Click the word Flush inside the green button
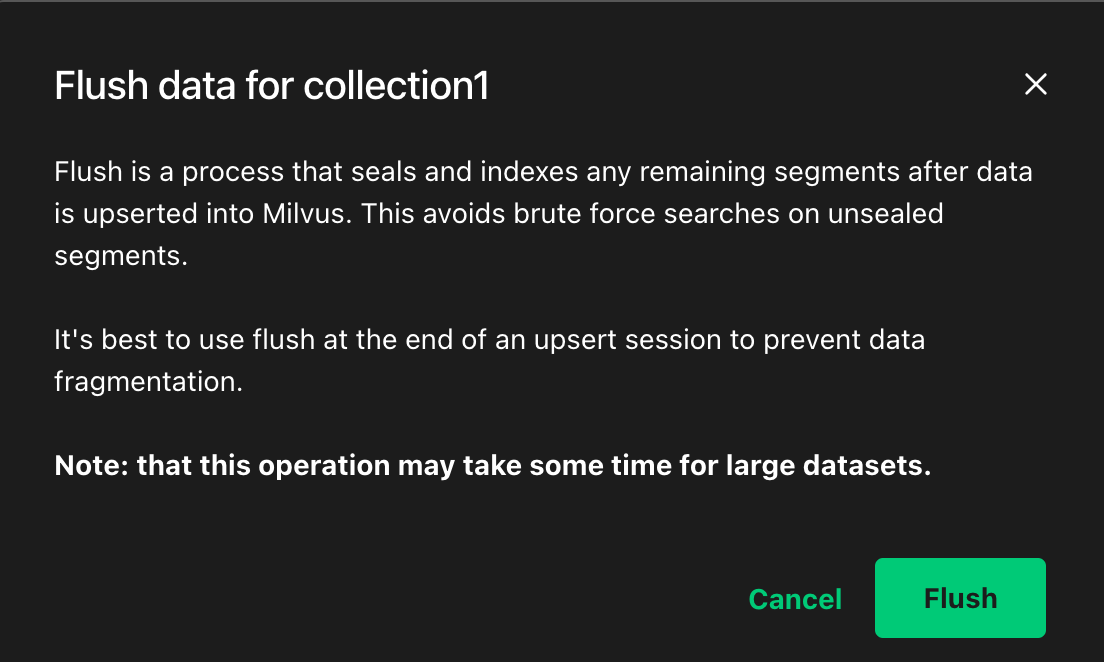Viewport: 1104px width, 662px height. [x=959, y=598]
